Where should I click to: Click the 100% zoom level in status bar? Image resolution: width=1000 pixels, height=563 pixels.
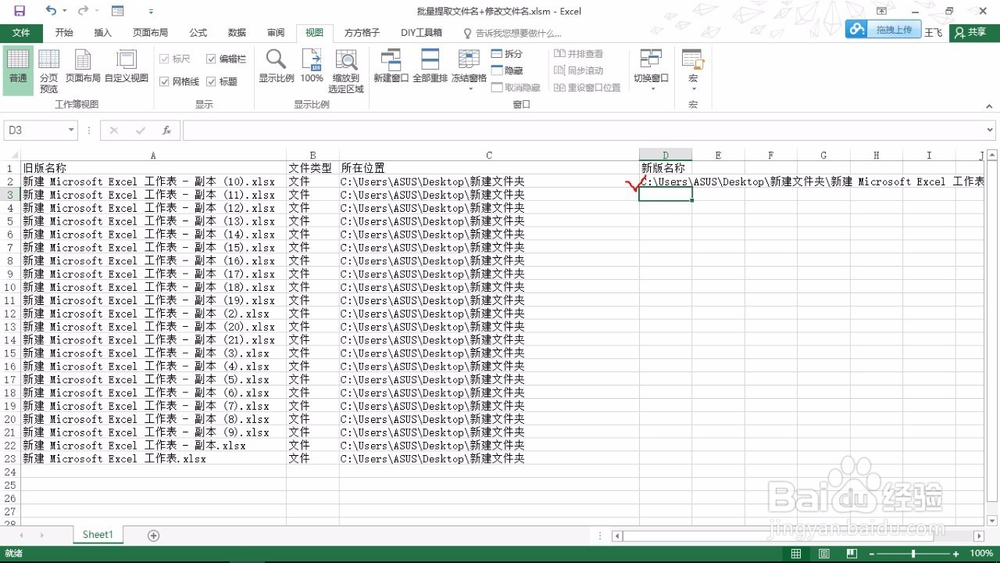pos(981,553)
